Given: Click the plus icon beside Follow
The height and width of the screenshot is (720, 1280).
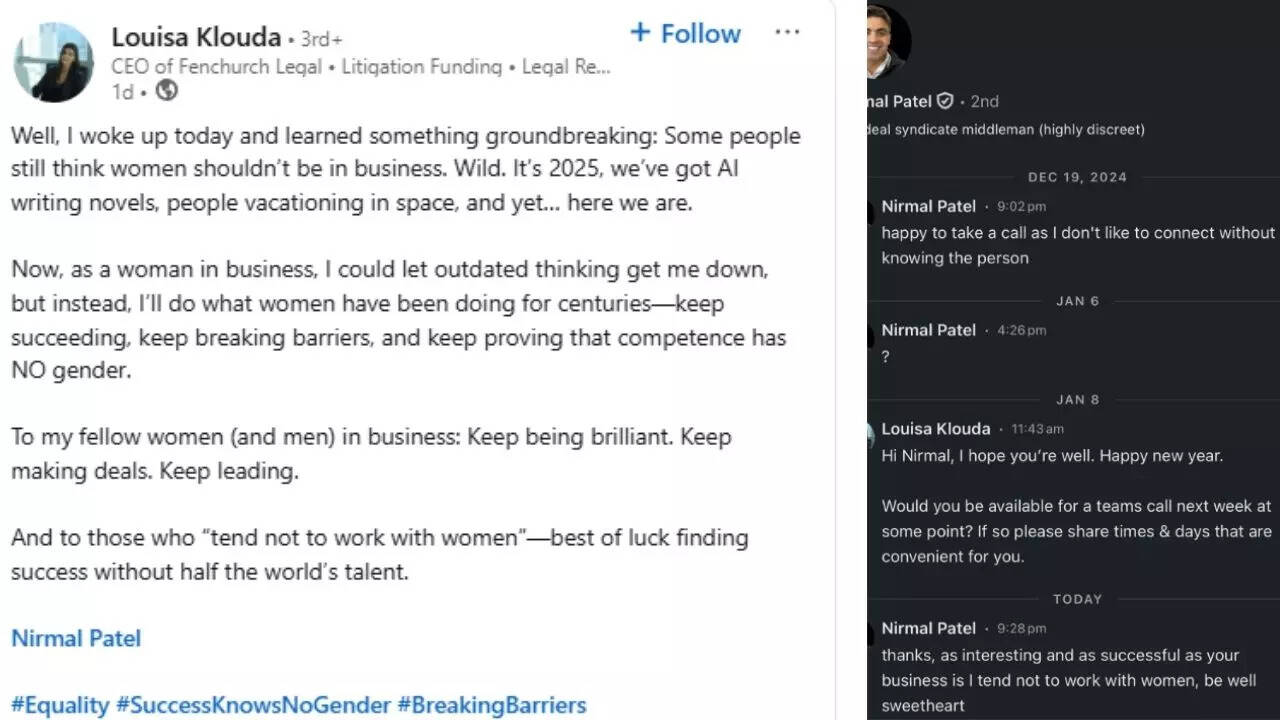Looking at the screenshot, I should tap(640, 32).
